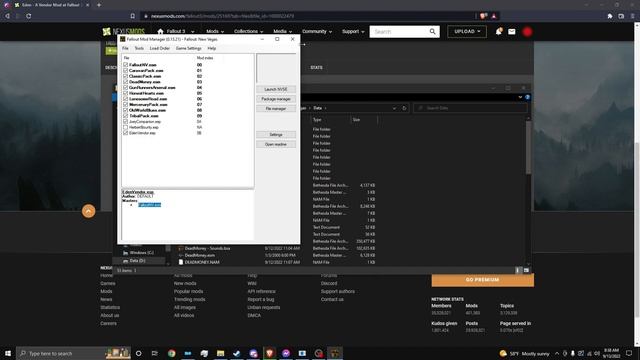Bookmark this page icon in address bar
The width and height of the screenshot is (640, 360).
(x=133, y=16)
